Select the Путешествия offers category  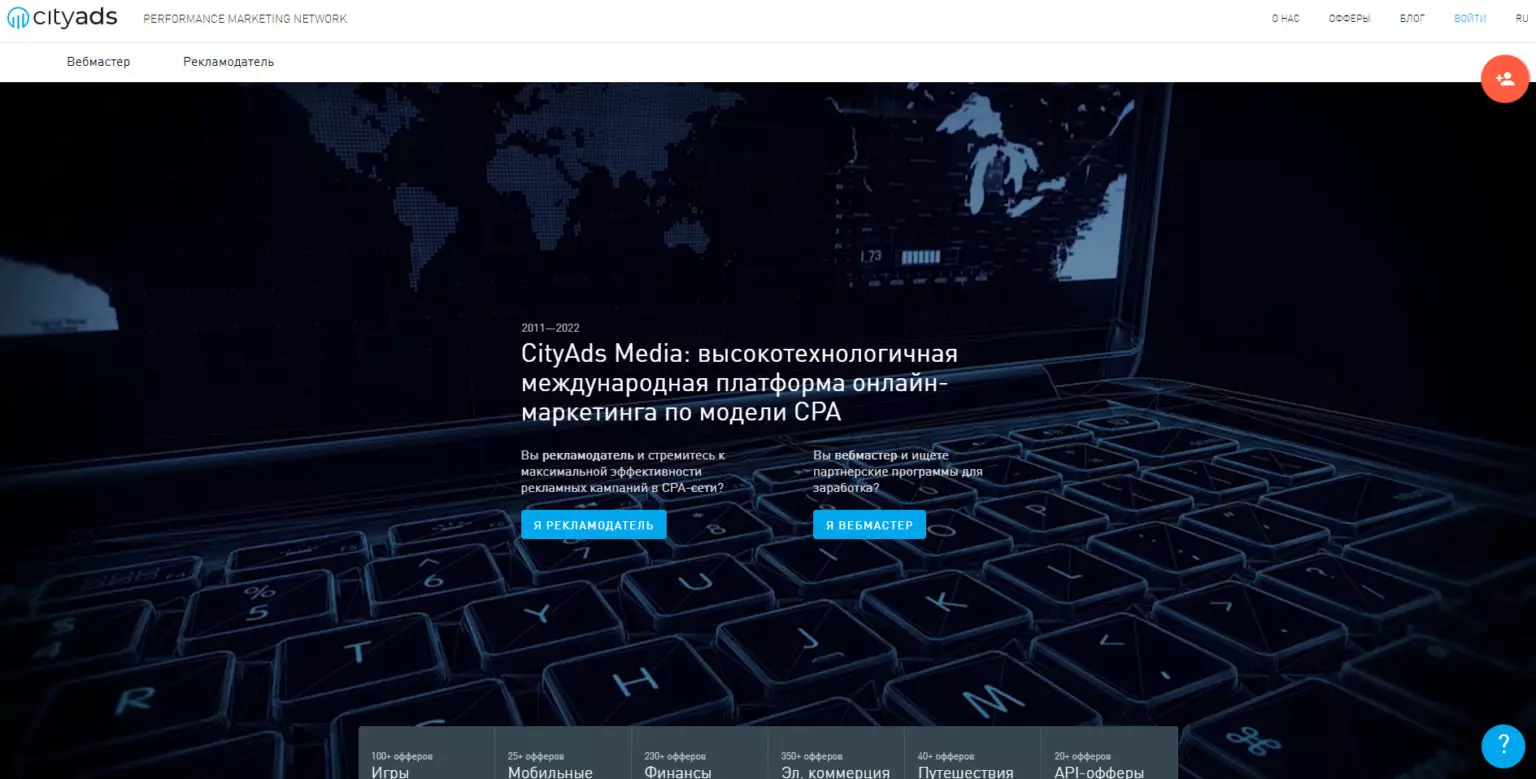(973, 753)
